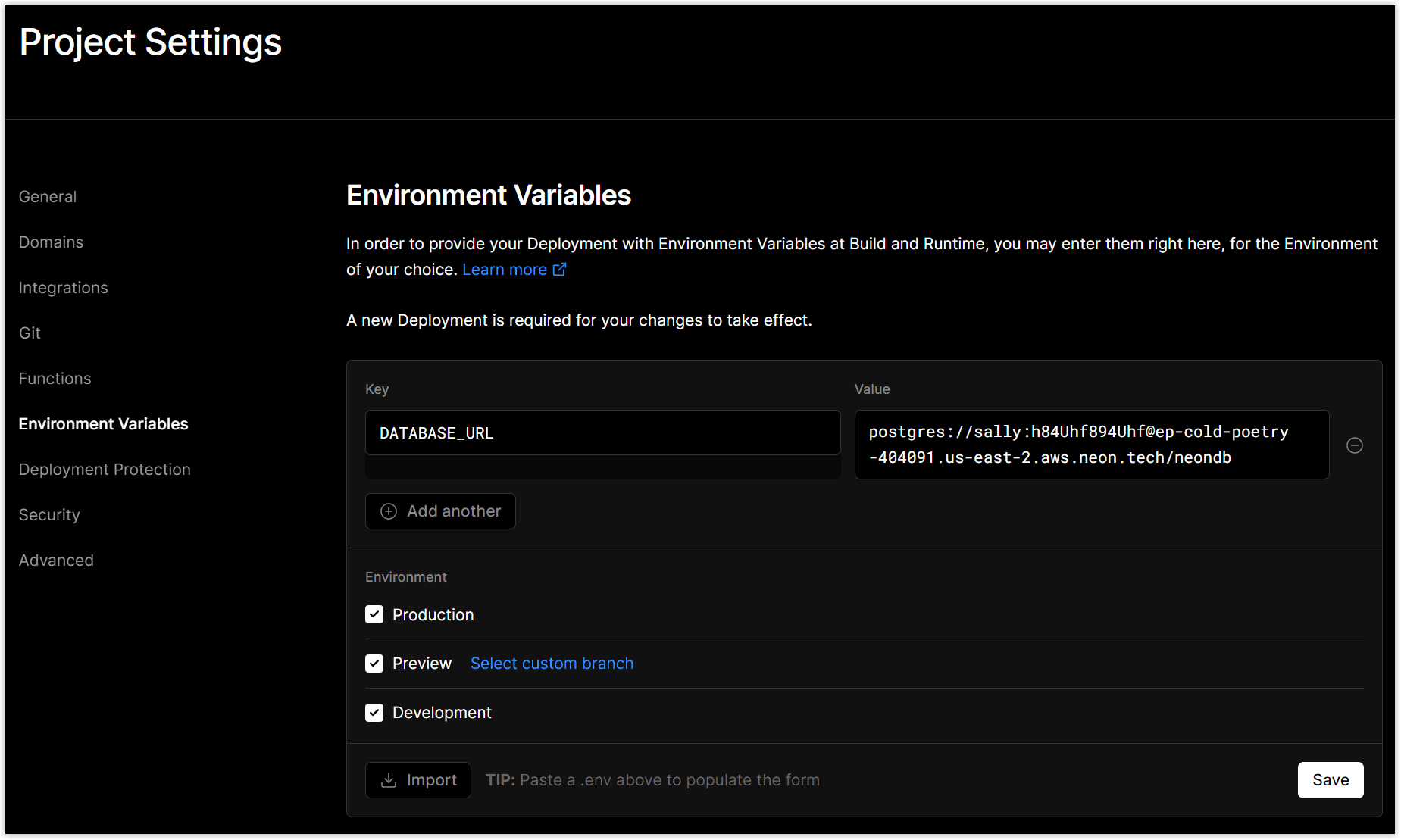Click the Production label text
Screen dimensions: 1401x840
click(433, 615)
